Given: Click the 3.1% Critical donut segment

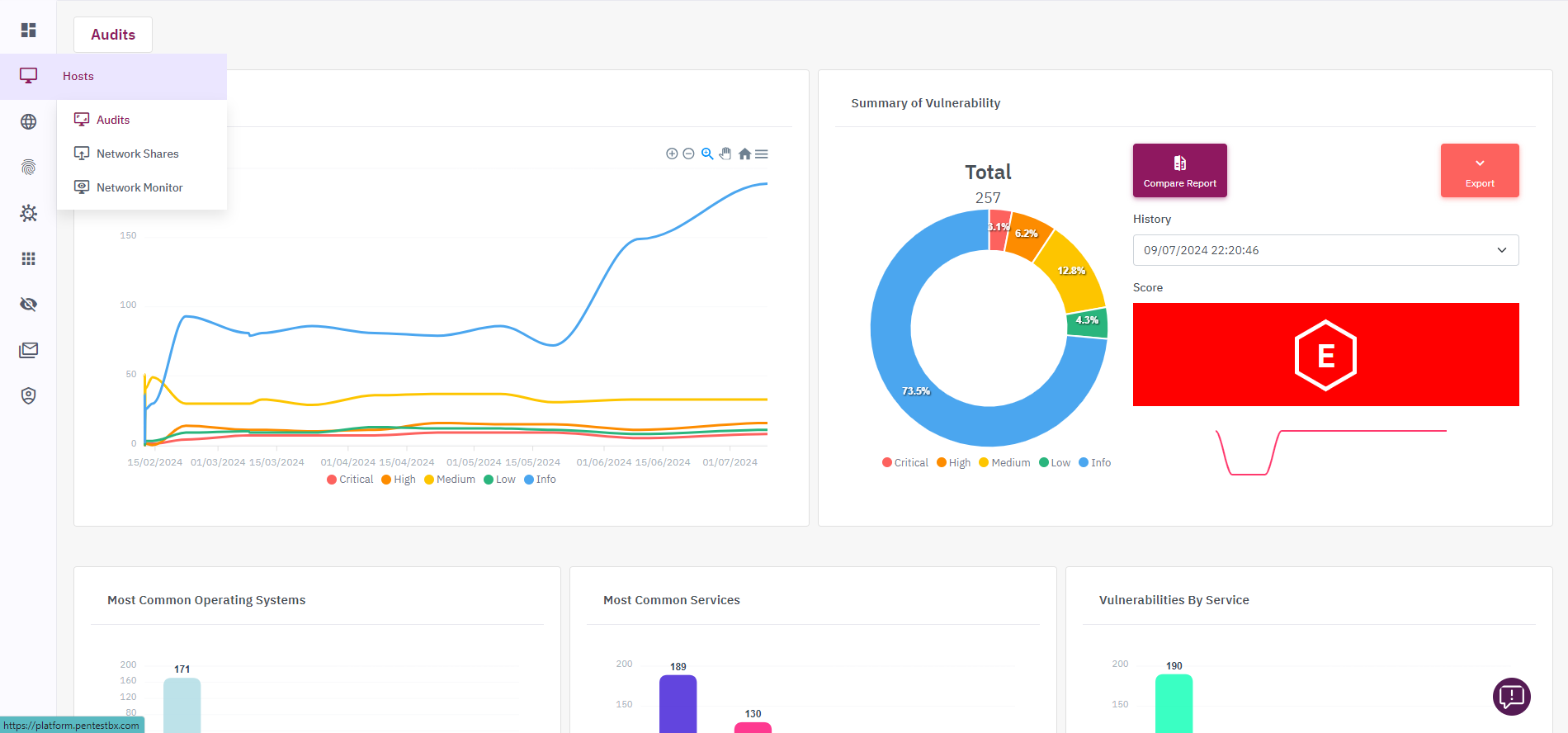Looking at the screenshot, I should pos(999,227).
